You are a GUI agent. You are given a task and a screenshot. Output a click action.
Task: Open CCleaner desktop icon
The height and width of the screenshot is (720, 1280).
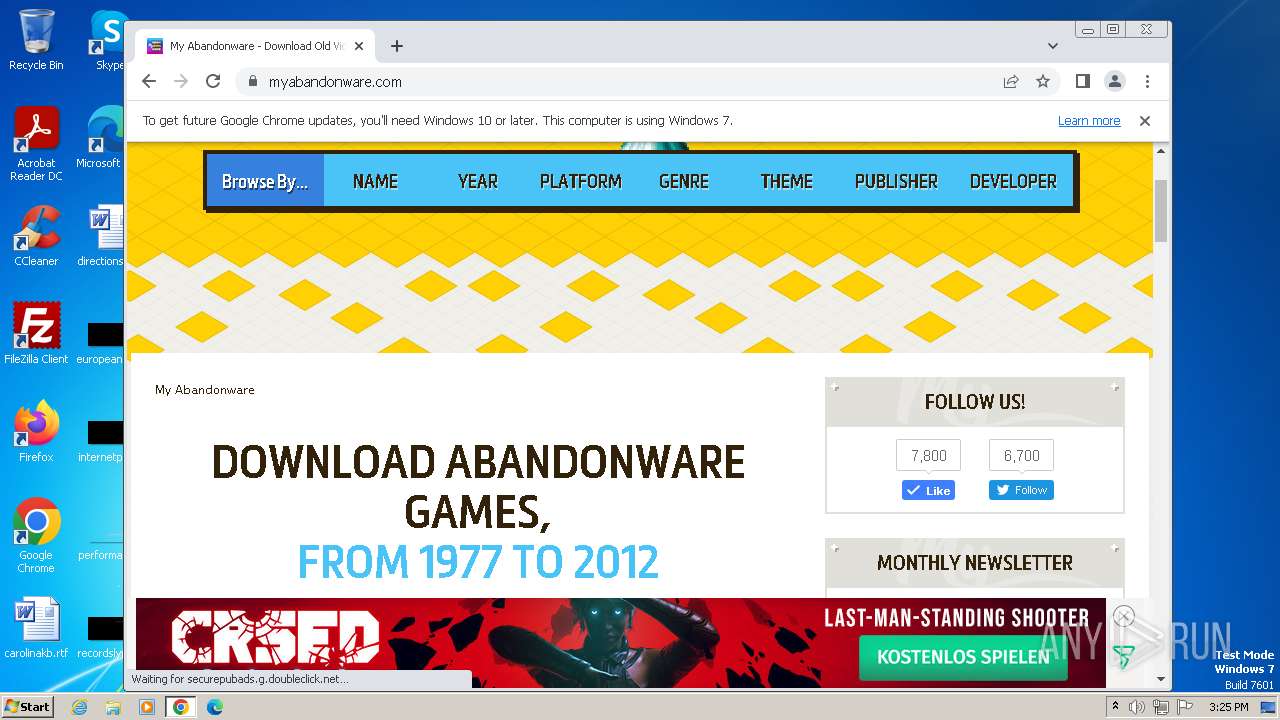[36, 236]
